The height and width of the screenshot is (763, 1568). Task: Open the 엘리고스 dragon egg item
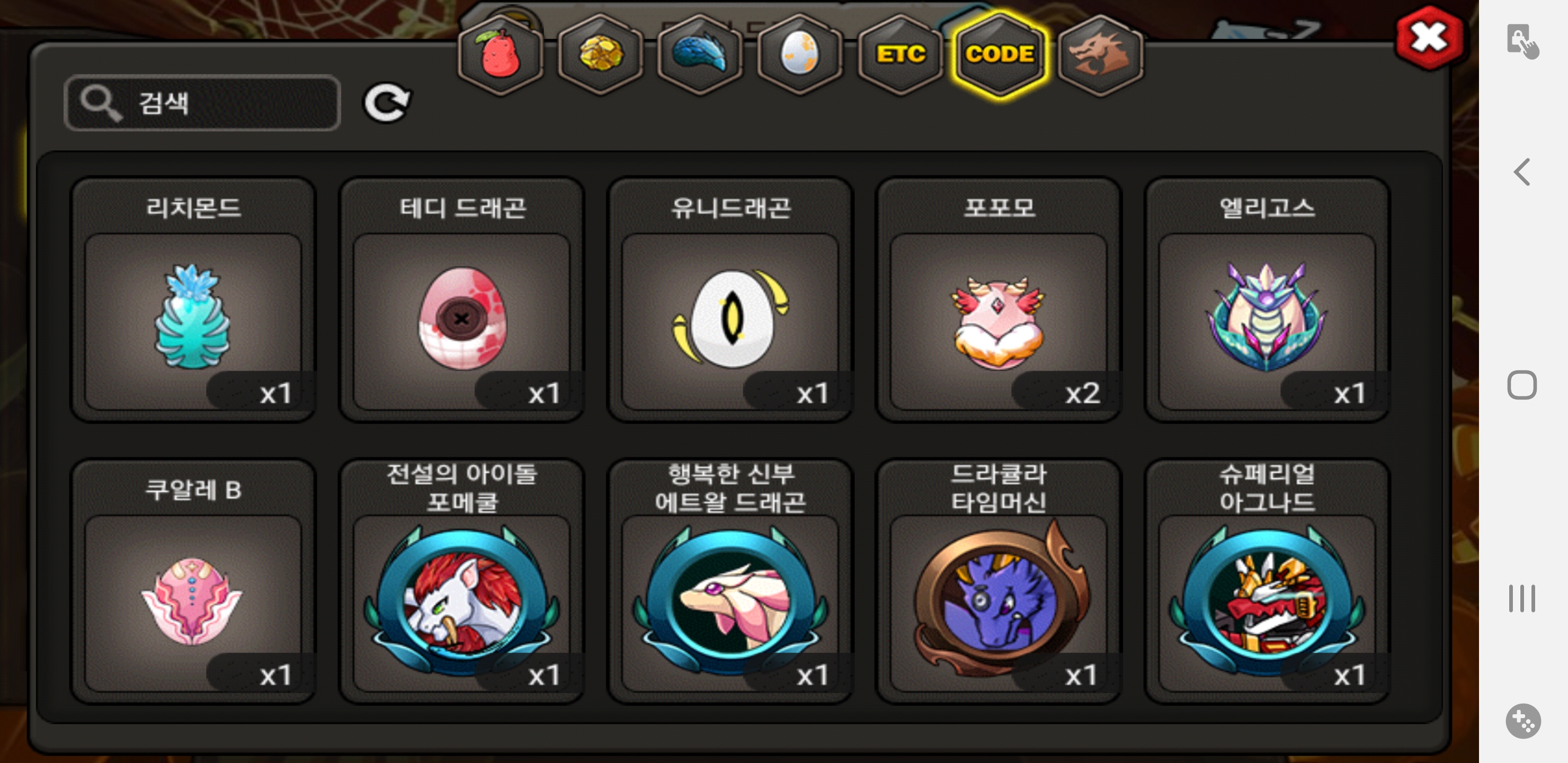pyautogui.click(x=1267, y=299)
